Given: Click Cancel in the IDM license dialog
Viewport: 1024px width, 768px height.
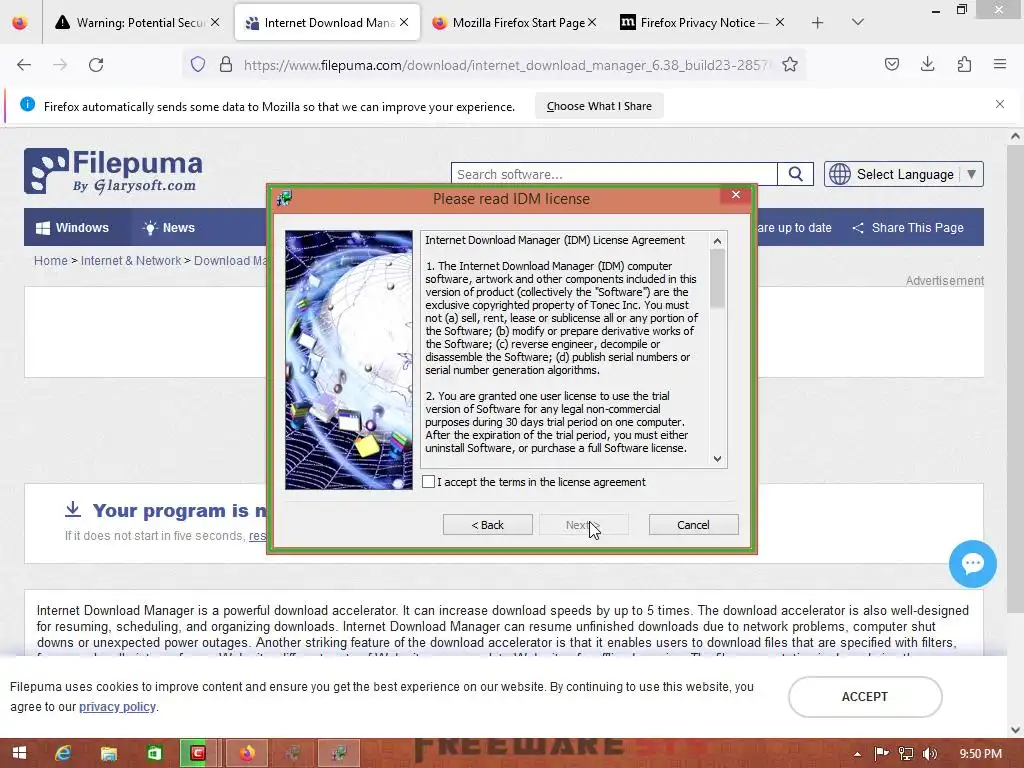Looking at the screenshot, I should (693, 525).
